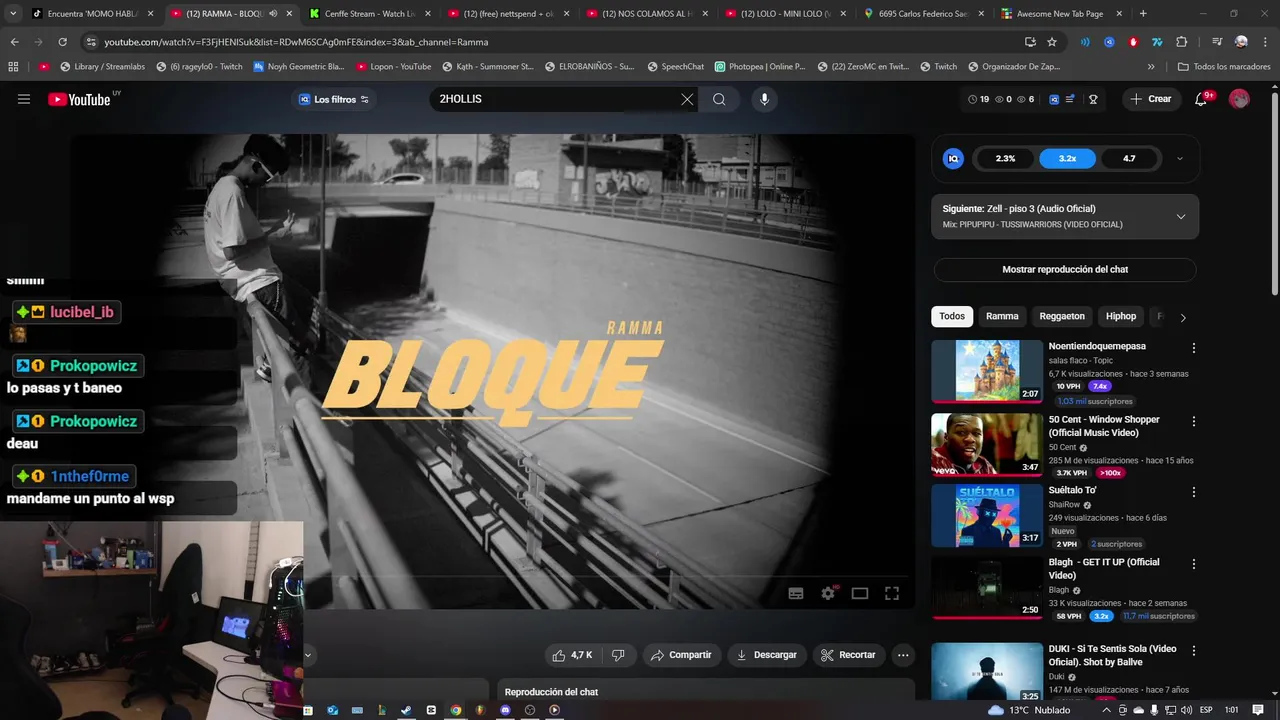
Task: Clear the 2HOLLIS search text with X
Action: (687, 99)
